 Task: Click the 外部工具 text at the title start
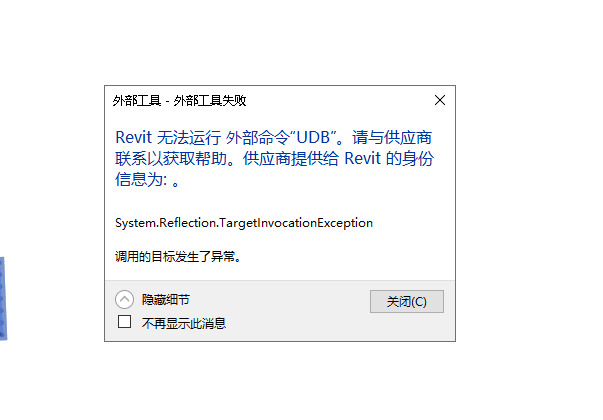point(137,101)
